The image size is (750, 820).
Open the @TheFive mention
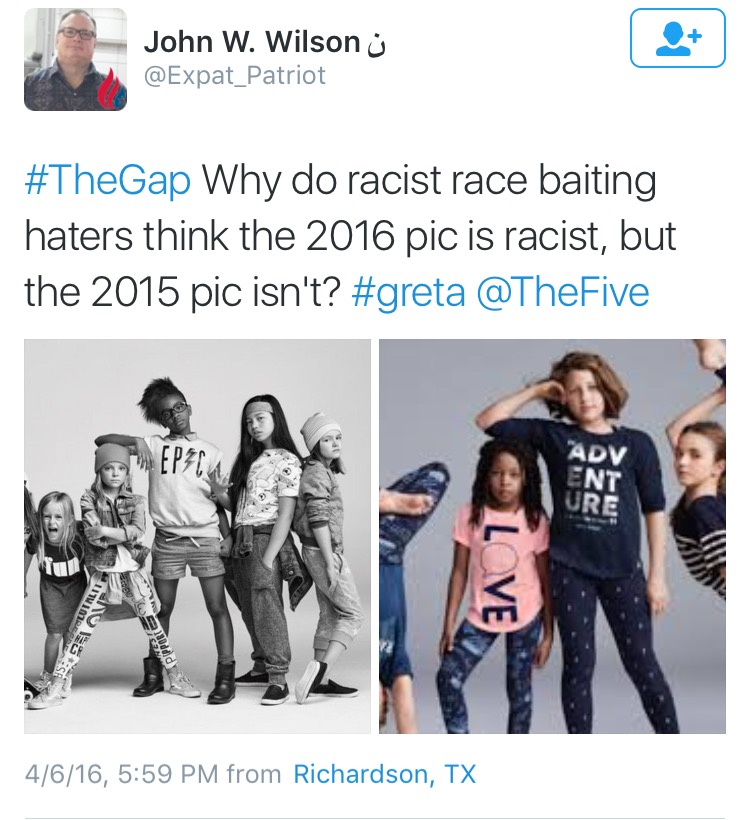tap(563, 291)
